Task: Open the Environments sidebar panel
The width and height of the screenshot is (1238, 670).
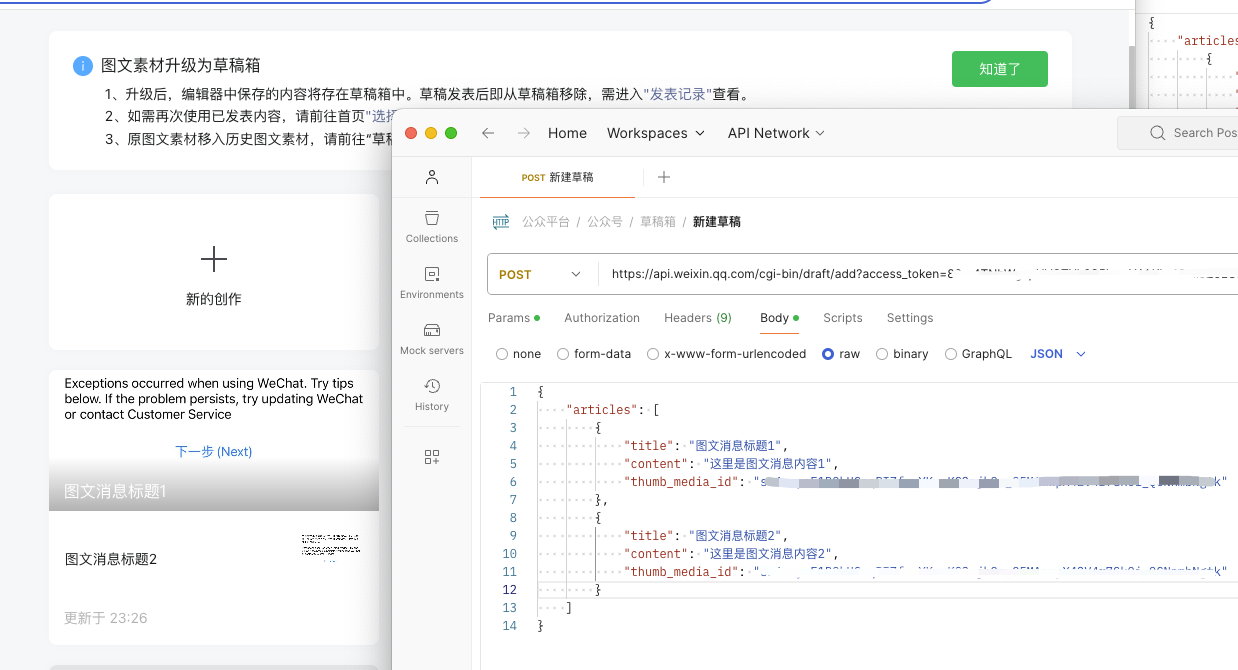Action: click(x=432, y=283)
